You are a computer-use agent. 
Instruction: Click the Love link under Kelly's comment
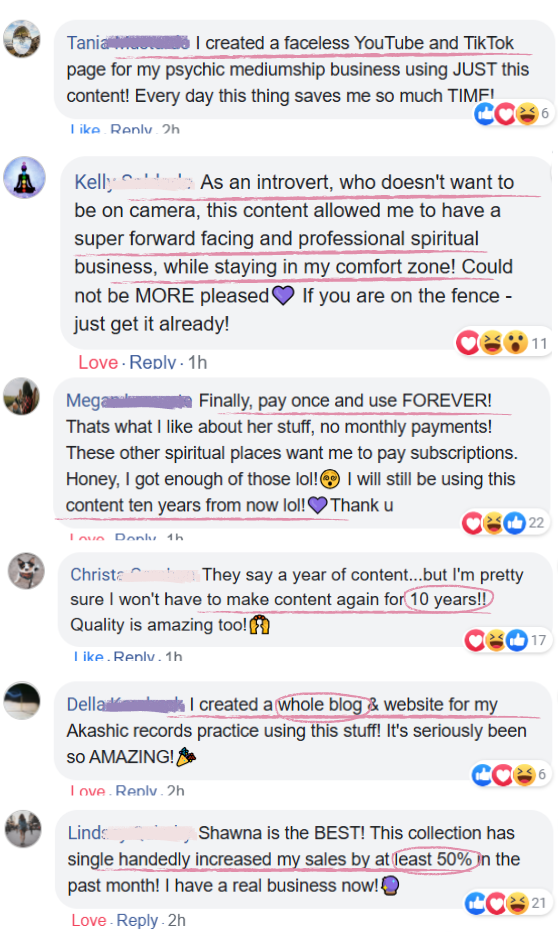(98, 362)
